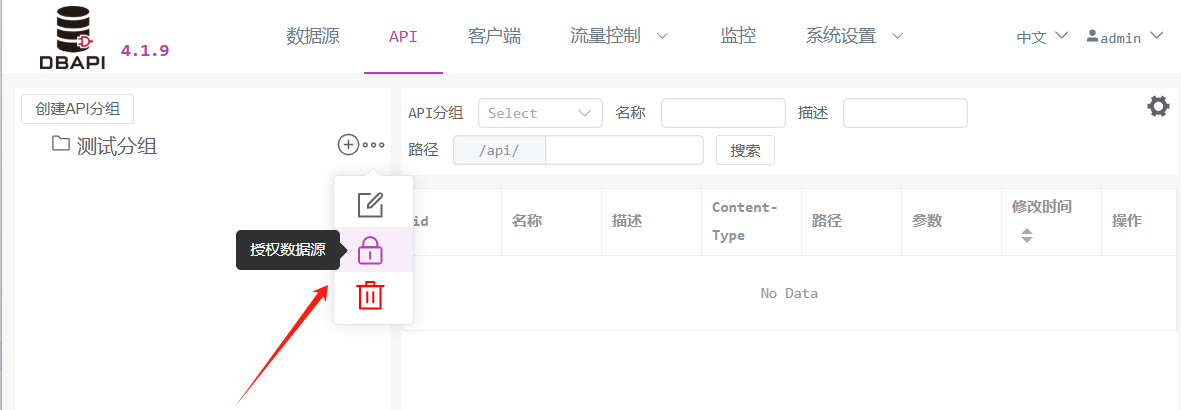Click the DBAPI database logo
This screenshot has width=1181, height=410.
73,38
